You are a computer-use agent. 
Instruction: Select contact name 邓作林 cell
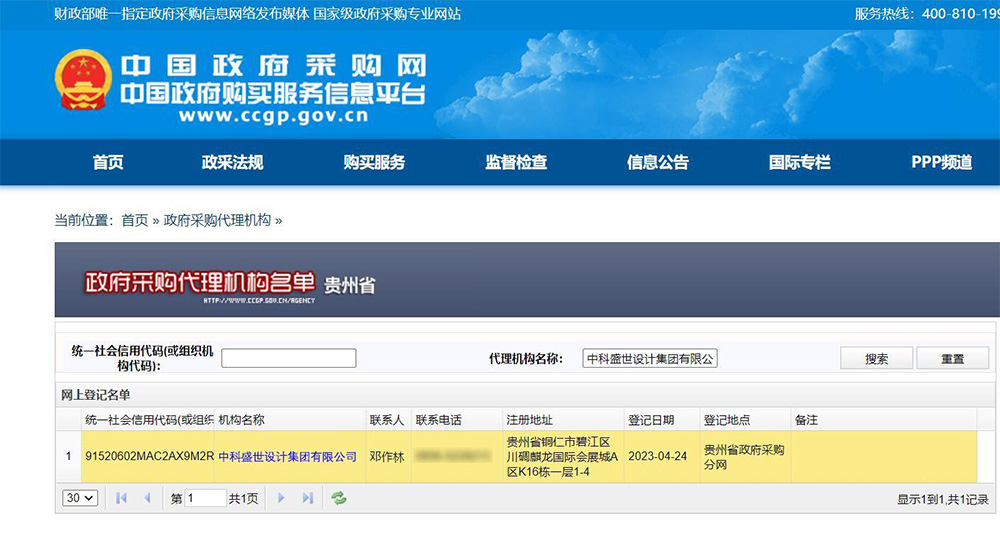tap(387, 457)
